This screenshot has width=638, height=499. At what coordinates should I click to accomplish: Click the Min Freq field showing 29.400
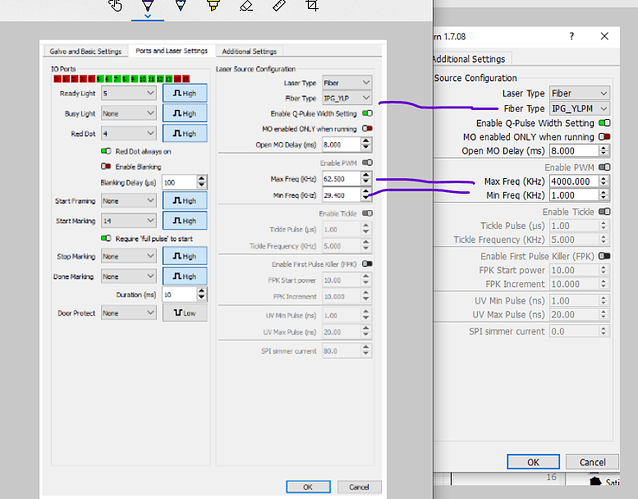coord(341,195)
